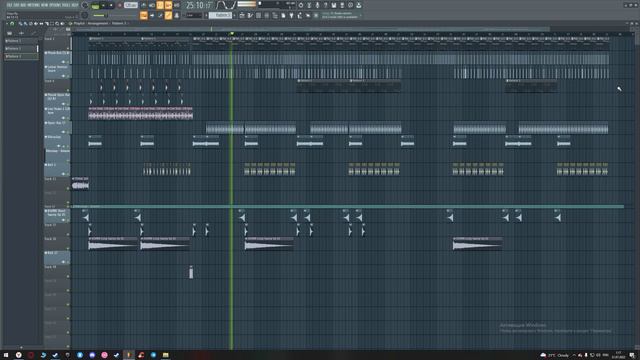The height and width of the screenshot is (360, 640).
Task: Toggle the highlighted playlist view button
Action: (x=144, y=15)
